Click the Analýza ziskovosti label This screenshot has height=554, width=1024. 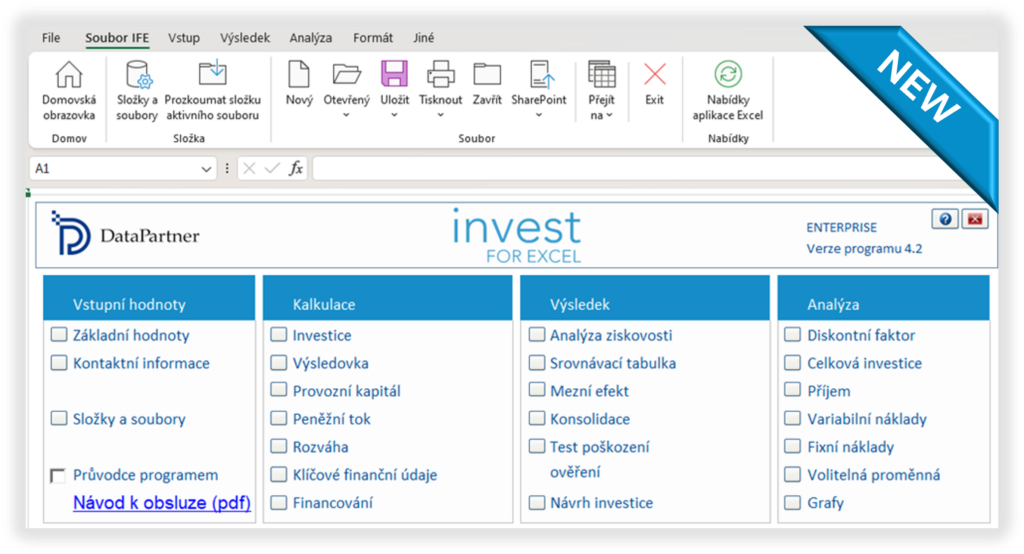pos(611,335)
